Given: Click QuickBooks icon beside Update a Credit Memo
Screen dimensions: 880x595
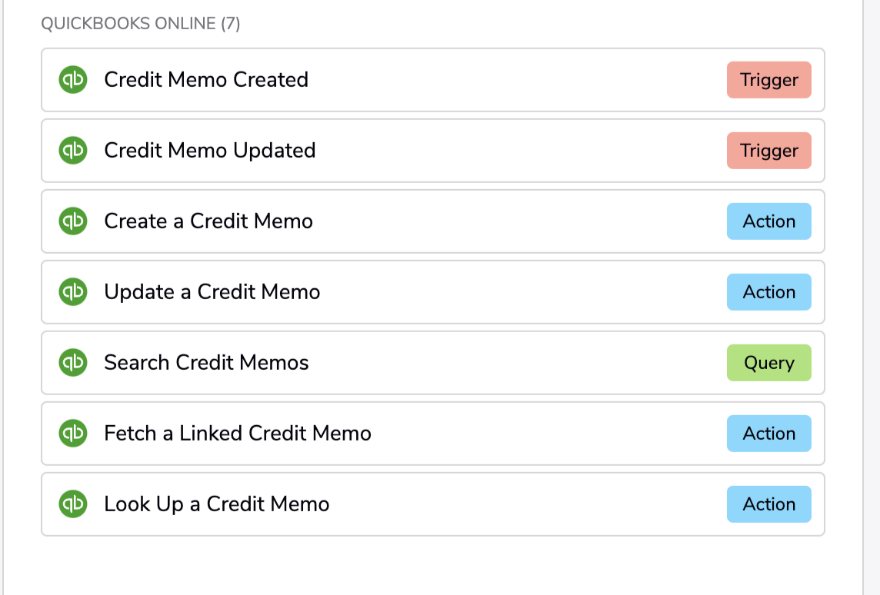Looking at the screenshot, I should click(x=73, y=292).
